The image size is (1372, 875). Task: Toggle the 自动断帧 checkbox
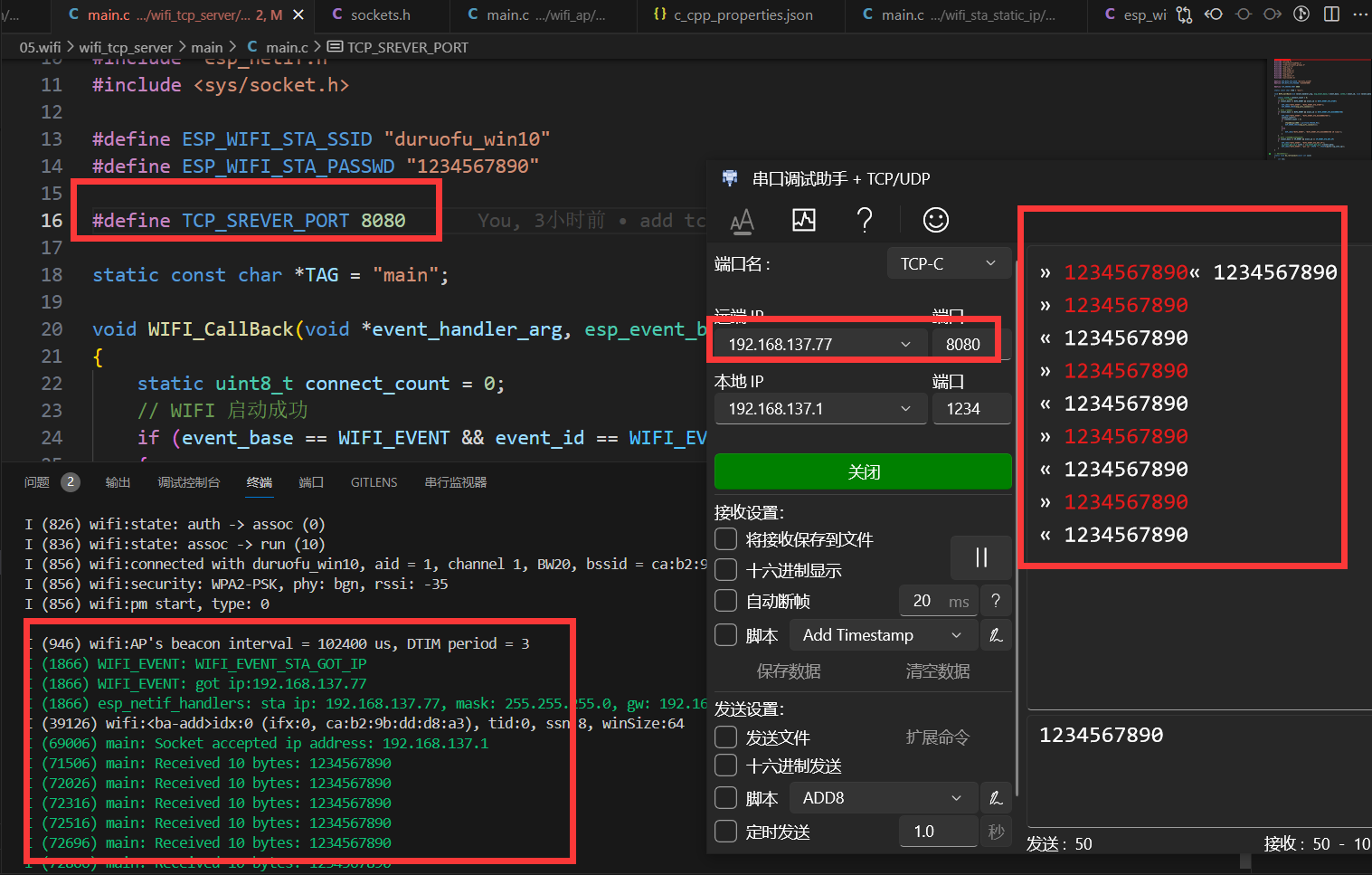[x=726, y=601]
